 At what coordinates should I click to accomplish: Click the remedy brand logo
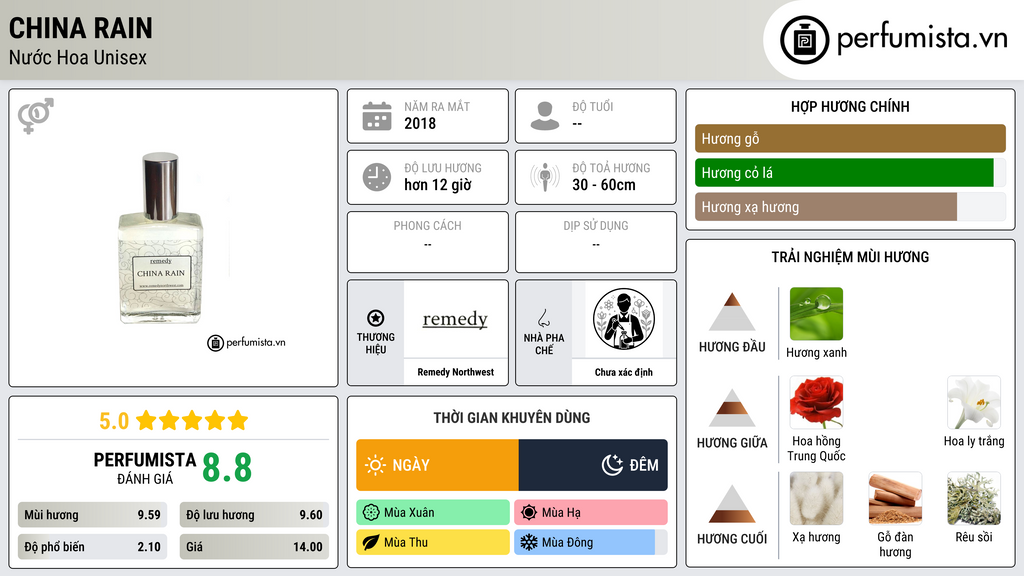click(x=455, y=319)
